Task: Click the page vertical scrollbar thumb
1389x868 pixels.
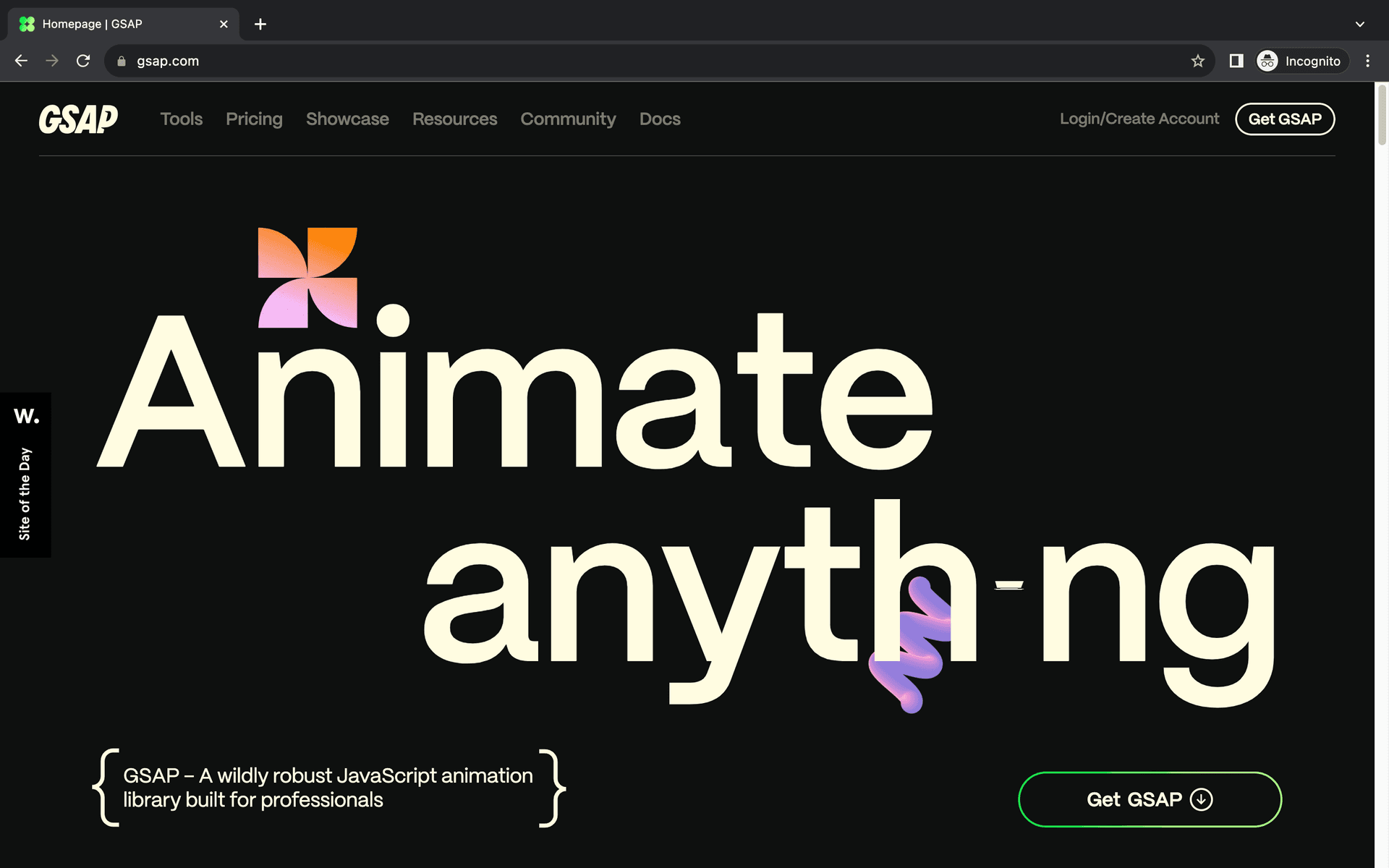Action: [x=1382, y=116]
